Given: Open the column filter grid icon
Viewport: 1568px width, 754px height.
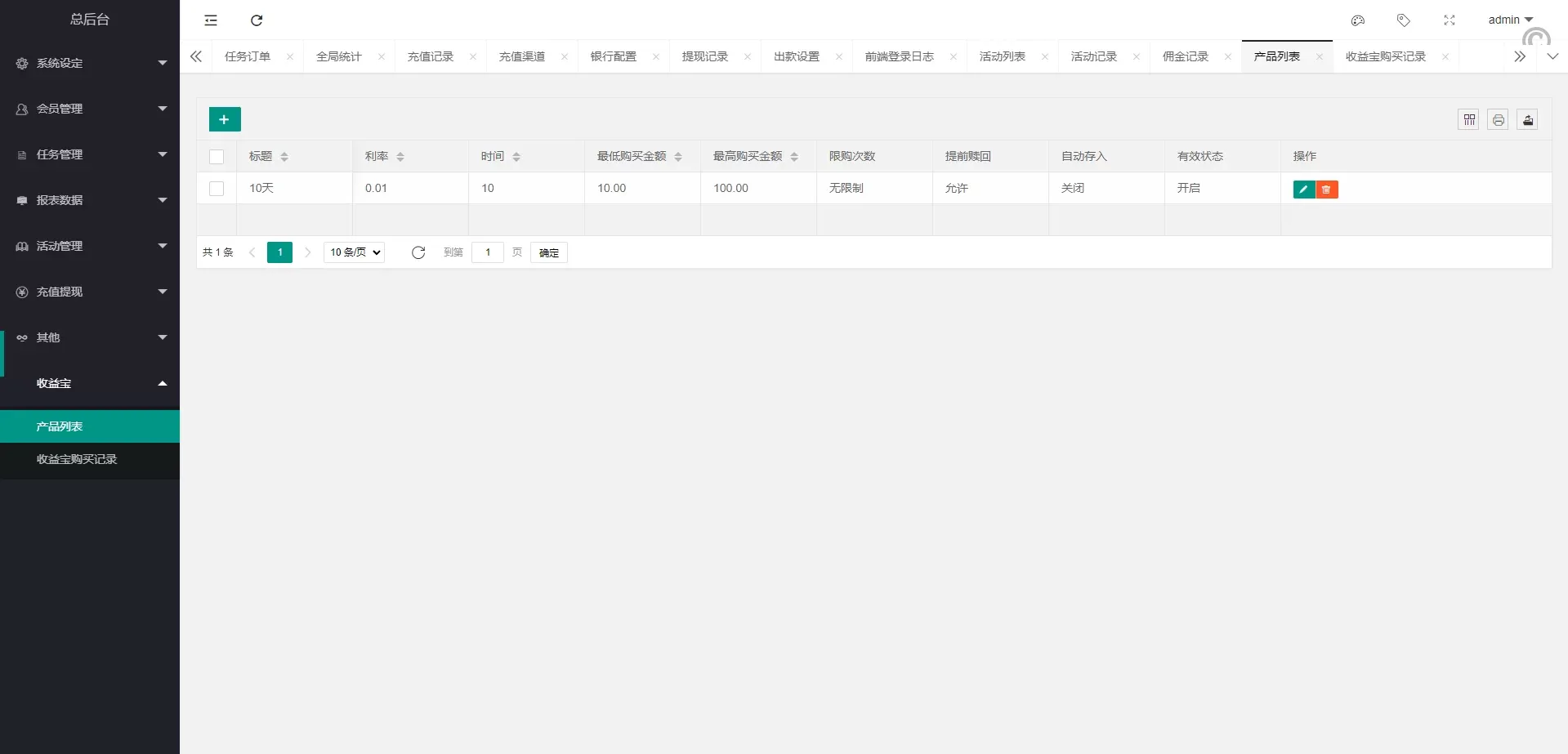Looking at the screenshot, I should [1468, 120].
